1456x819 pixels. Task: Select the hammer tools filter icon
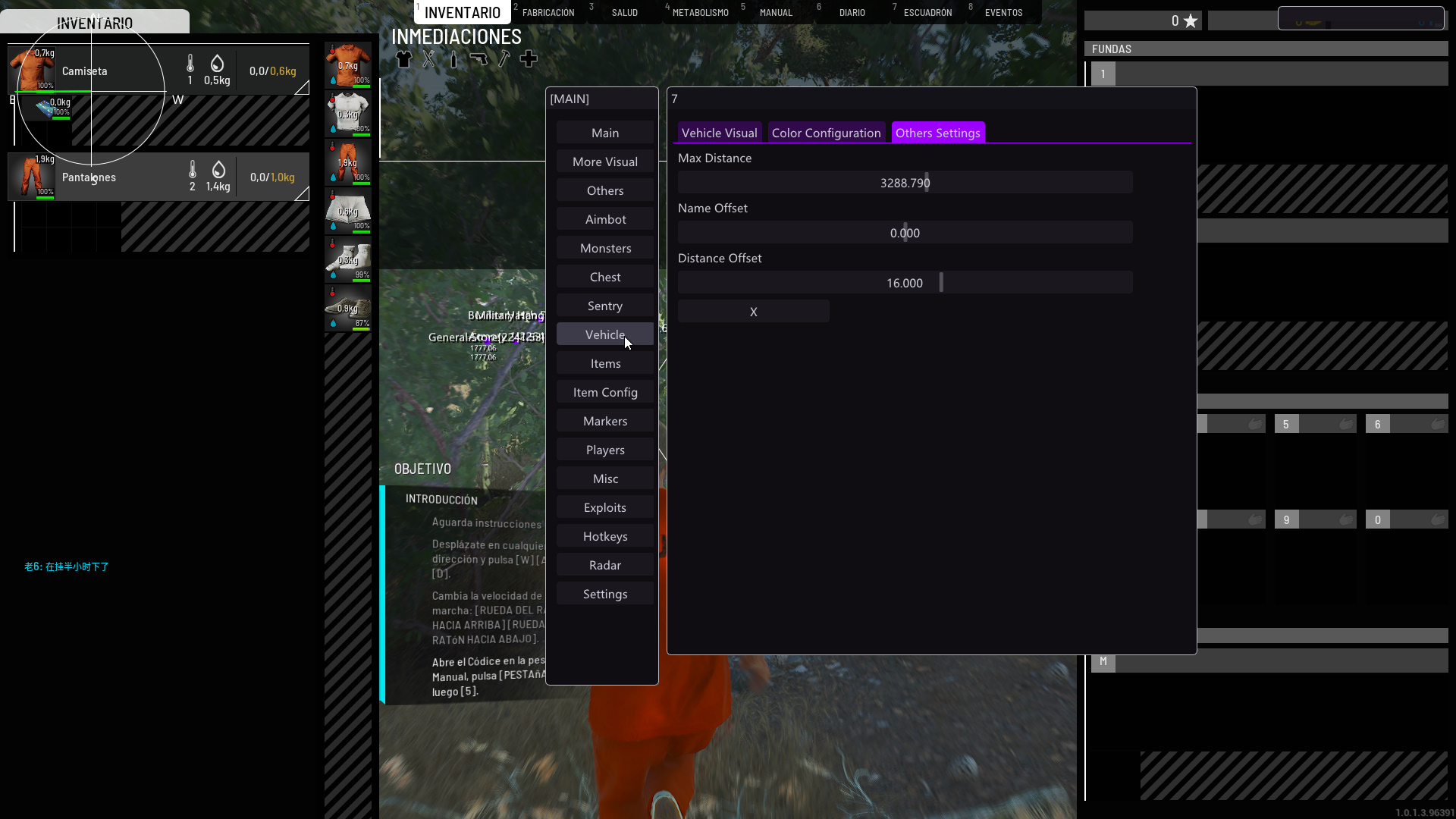point(504,59)
